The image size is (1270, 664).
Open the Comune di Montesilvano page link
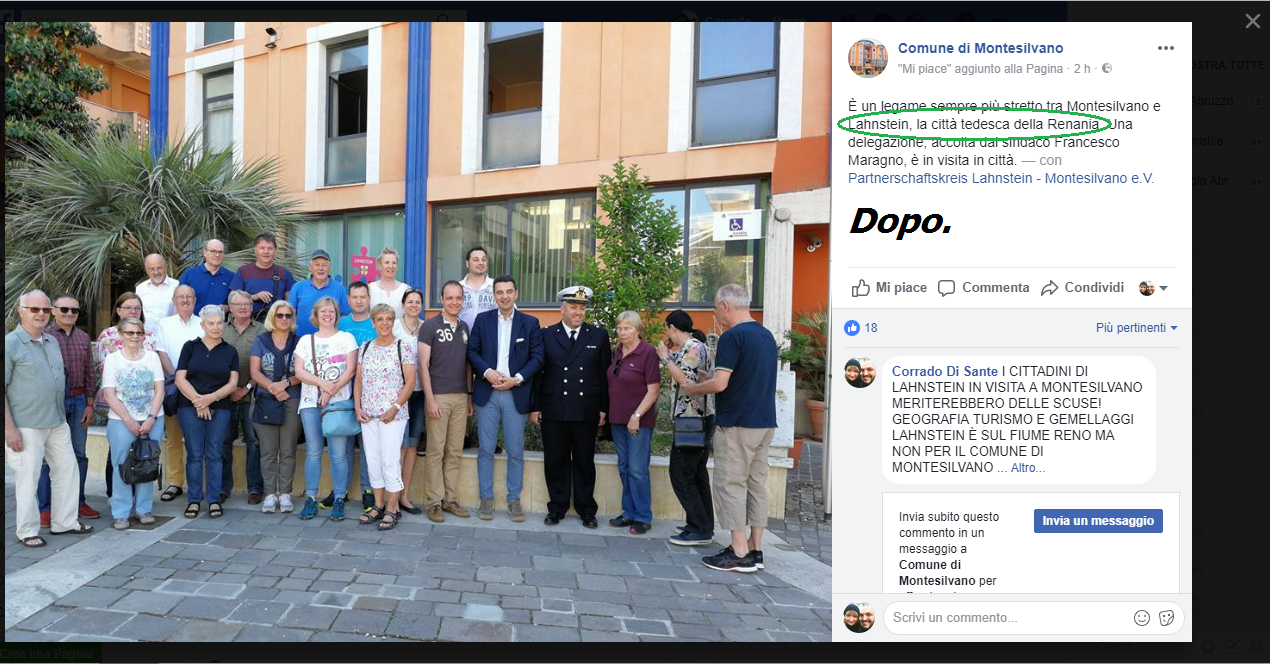pos(980,48)
